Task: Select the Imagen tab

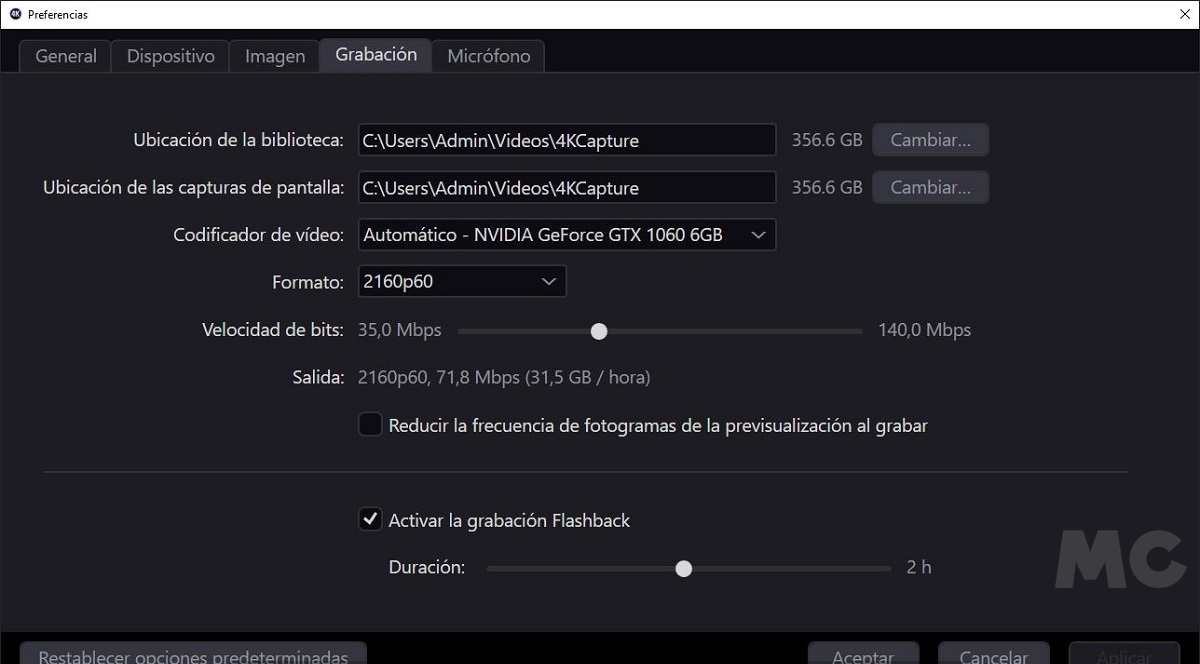Action: 275,56
